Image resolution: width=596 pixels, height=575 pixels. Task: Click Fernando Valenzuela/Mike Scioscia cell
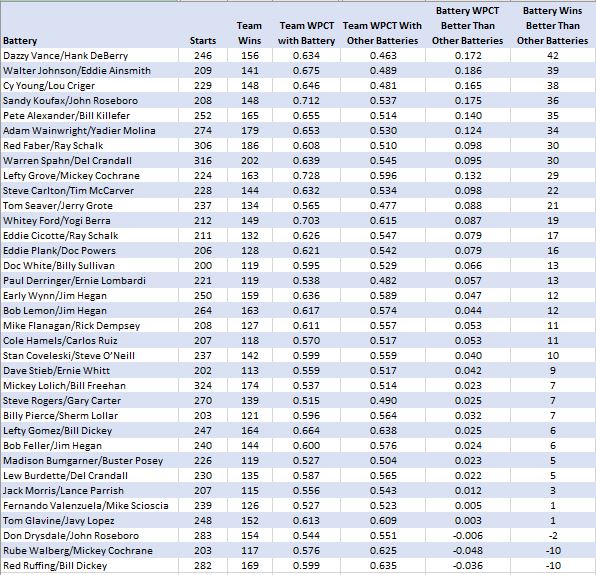(89, 505)
